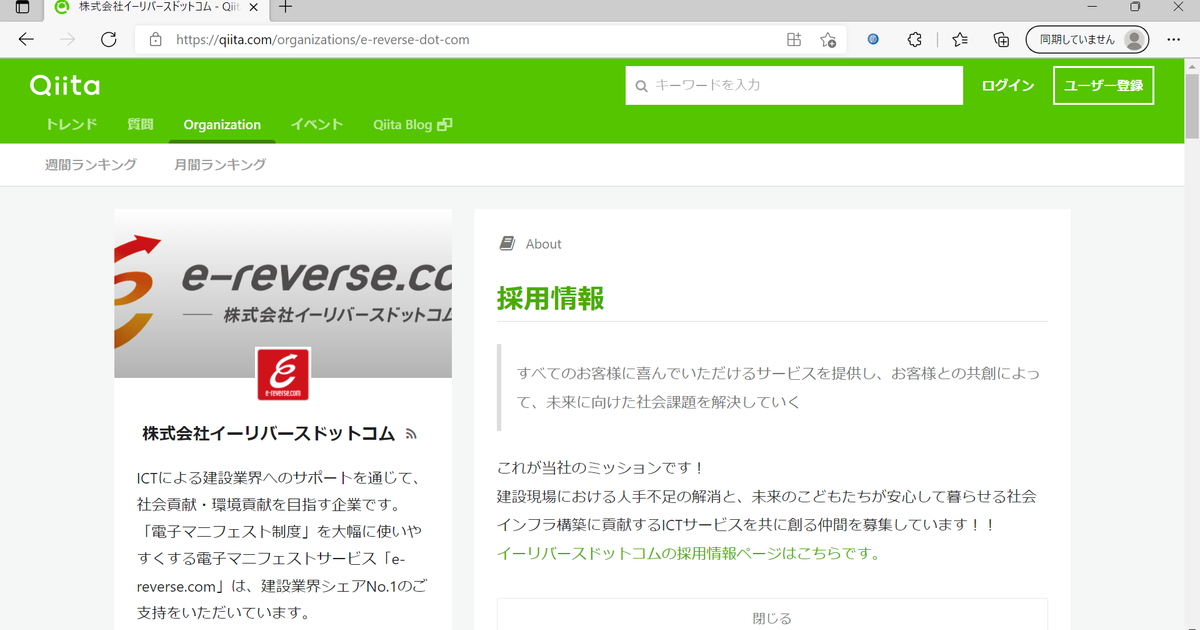Open the Extensions puzzle icon
The image size is (1200, 630).
(914, 40)
